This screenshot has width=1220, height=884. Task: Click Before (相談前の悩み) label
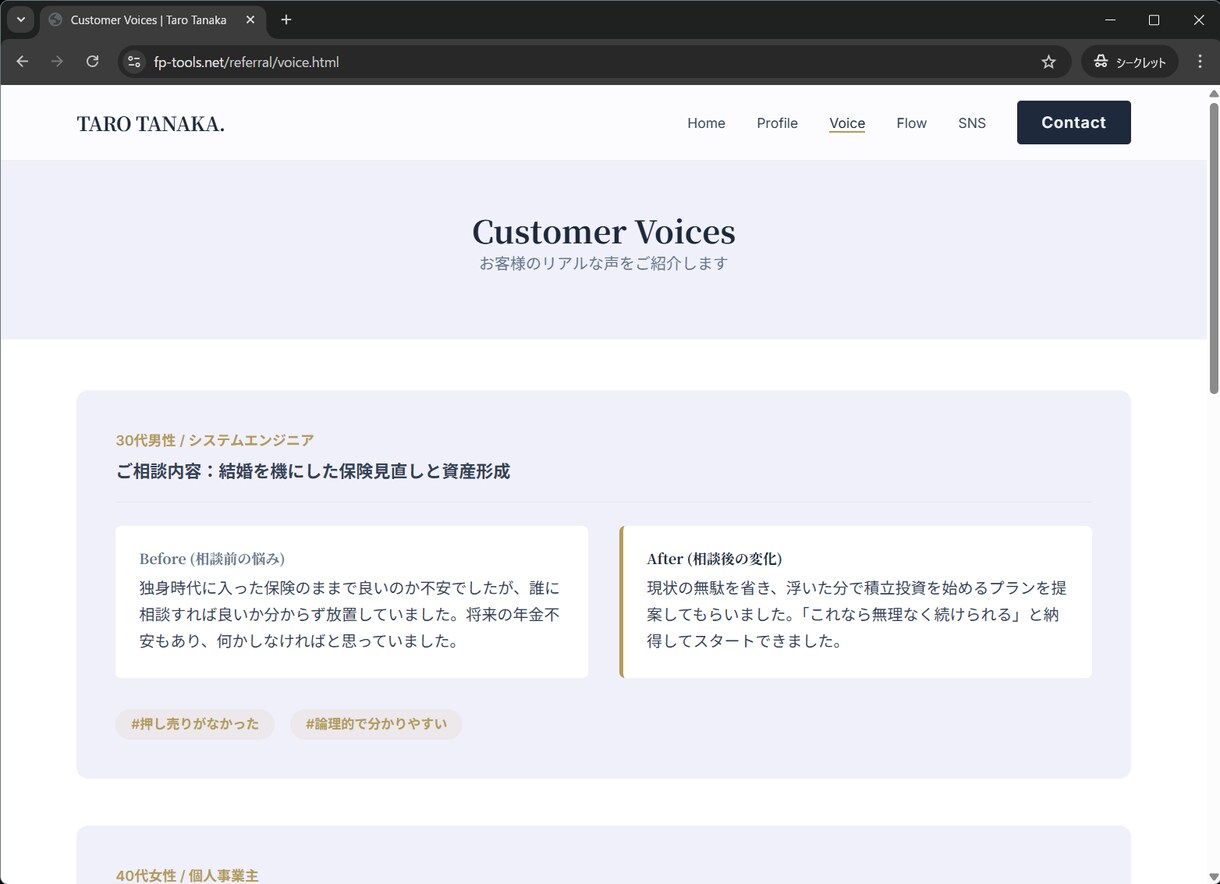[212, 559]
